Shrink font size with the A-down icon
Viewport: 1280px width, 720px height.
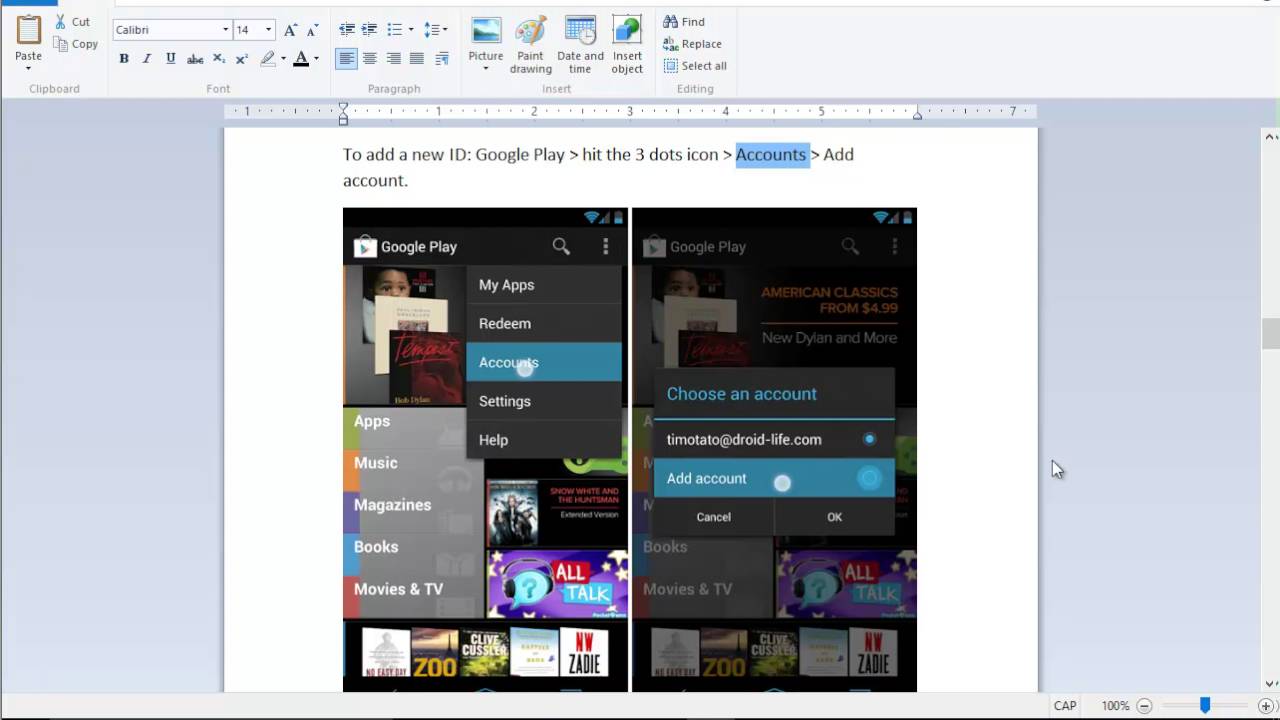click(x=312, y=30)
